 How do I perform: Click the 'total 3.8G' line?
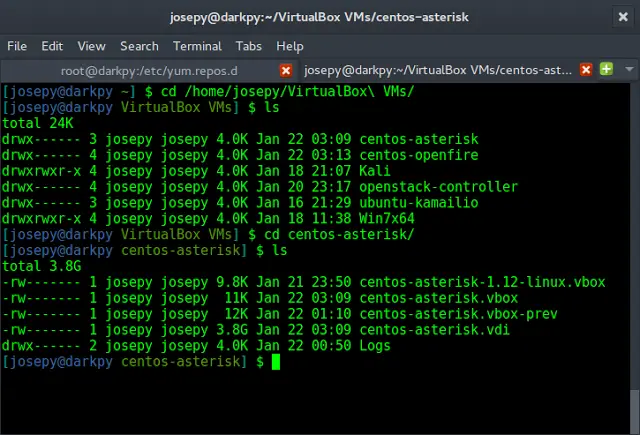[41, 266]
